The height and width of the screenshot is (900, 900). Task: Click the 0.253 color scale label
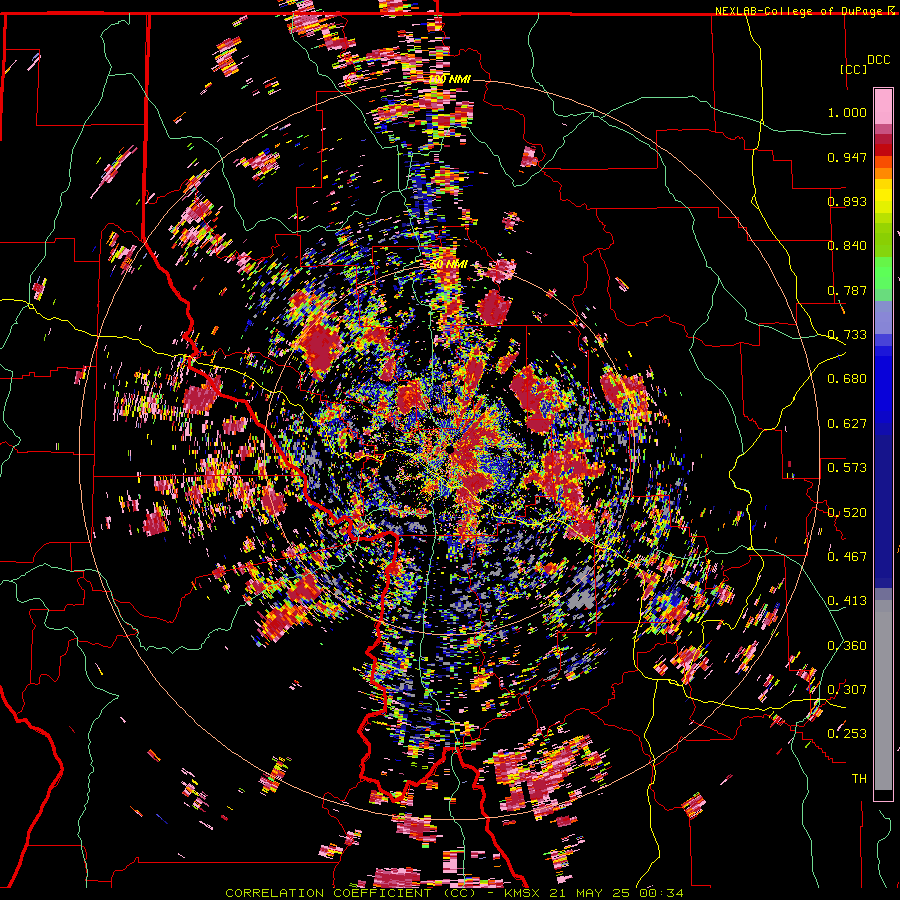[847, 734]
